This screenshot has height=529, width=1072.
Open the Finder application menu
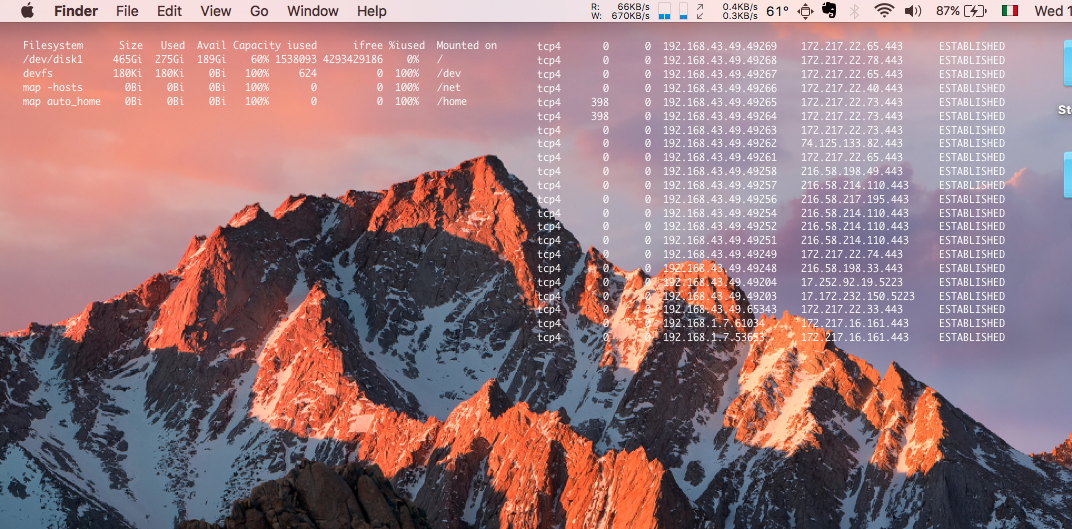point(76,11)
